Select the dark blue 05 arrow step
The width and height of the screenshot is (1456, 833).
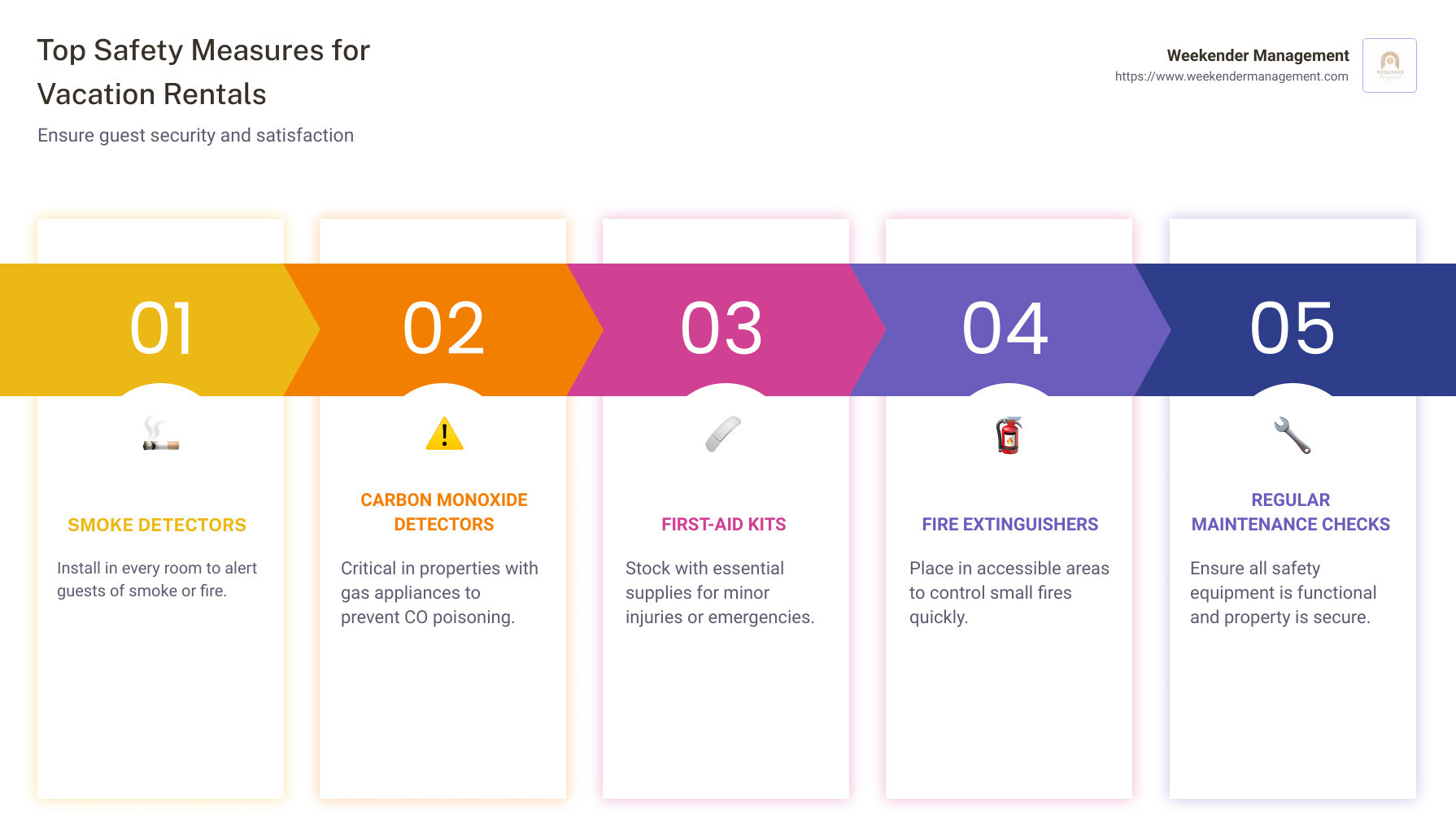pyautogui.click(x=1292, y=329)
